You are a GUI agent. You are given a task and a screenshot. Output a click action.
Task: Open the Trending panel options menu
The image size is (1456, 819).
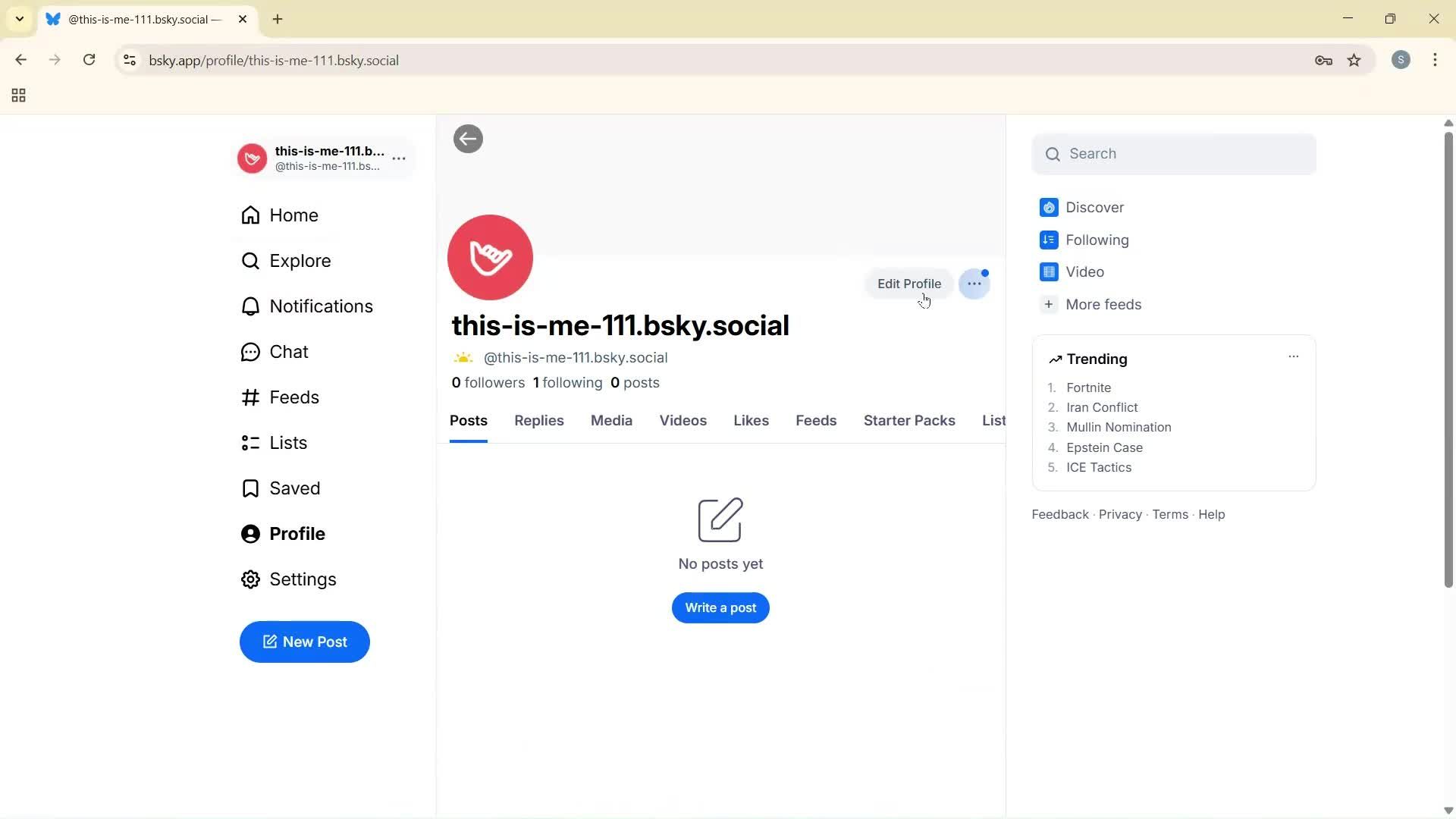(1292, 356)
